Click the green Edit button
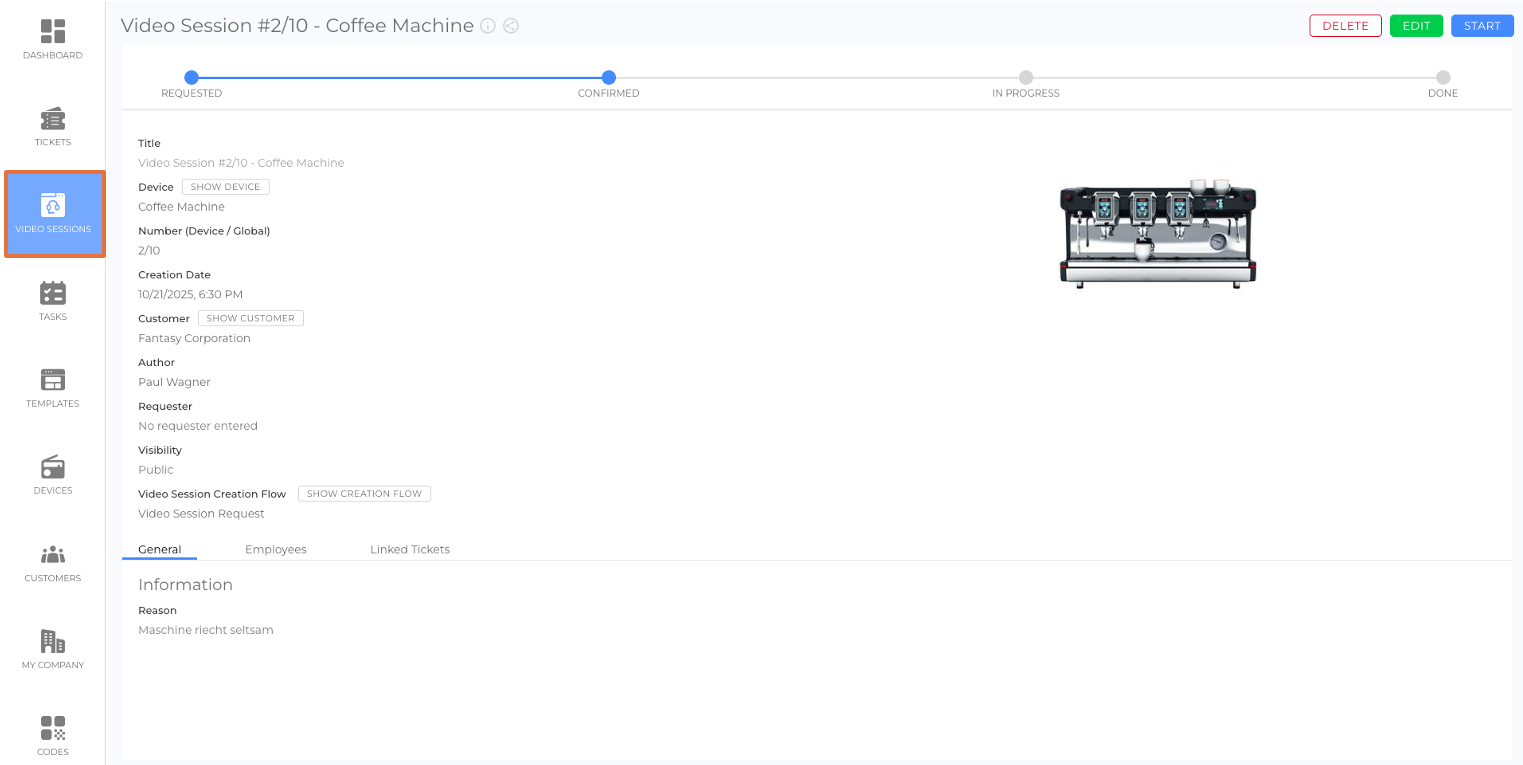The width and height of the screenshot is (1523, 765). click(x=1416, y=26)
